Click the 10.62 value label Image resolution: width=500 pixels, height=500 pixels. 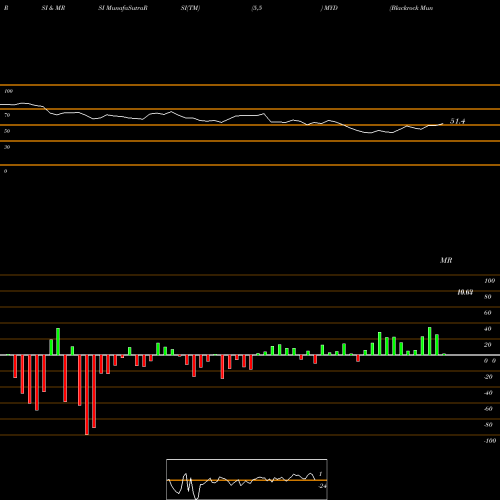(x=465, y=292)
